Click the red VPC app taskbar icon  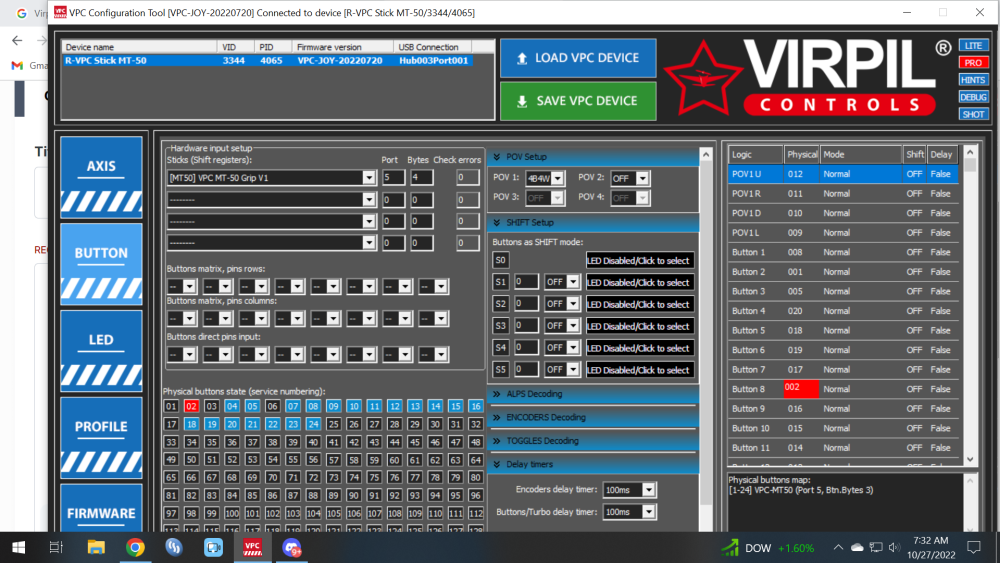coord(253,547)
